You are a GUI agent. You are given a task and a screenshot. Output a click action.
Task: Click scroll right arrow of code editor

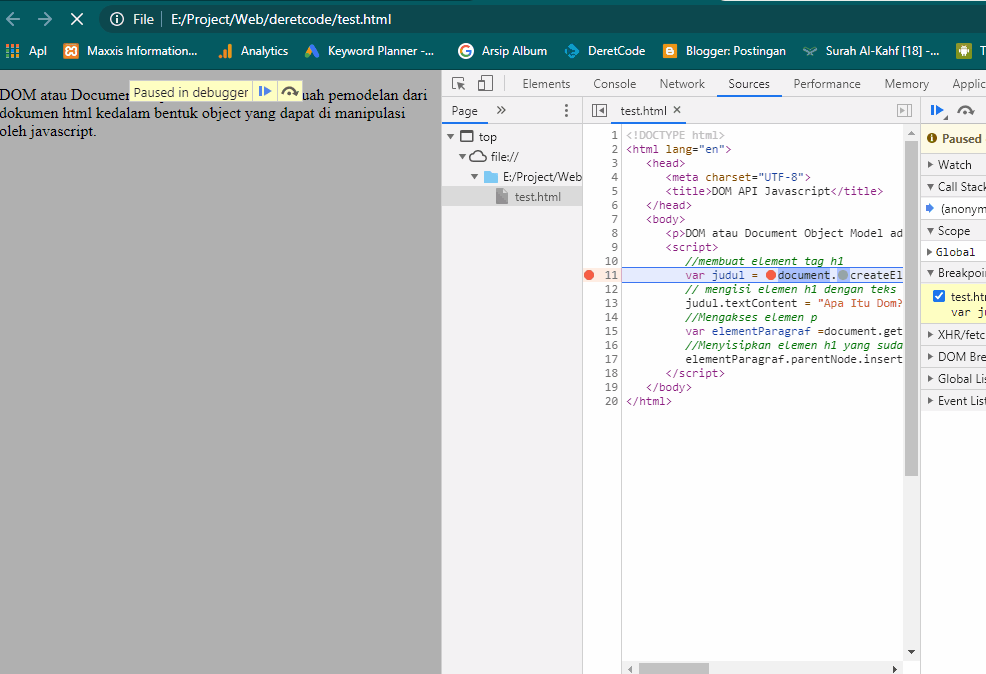(895, 668)
